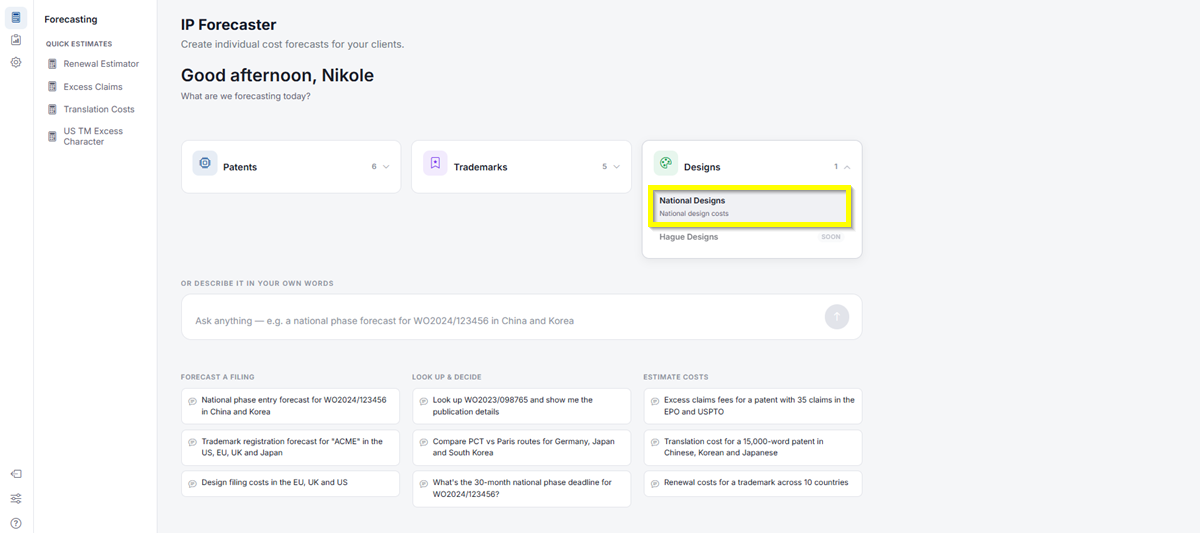Open Excess Claims quick estimate
1200x533 pixels.
click(93, 87)
